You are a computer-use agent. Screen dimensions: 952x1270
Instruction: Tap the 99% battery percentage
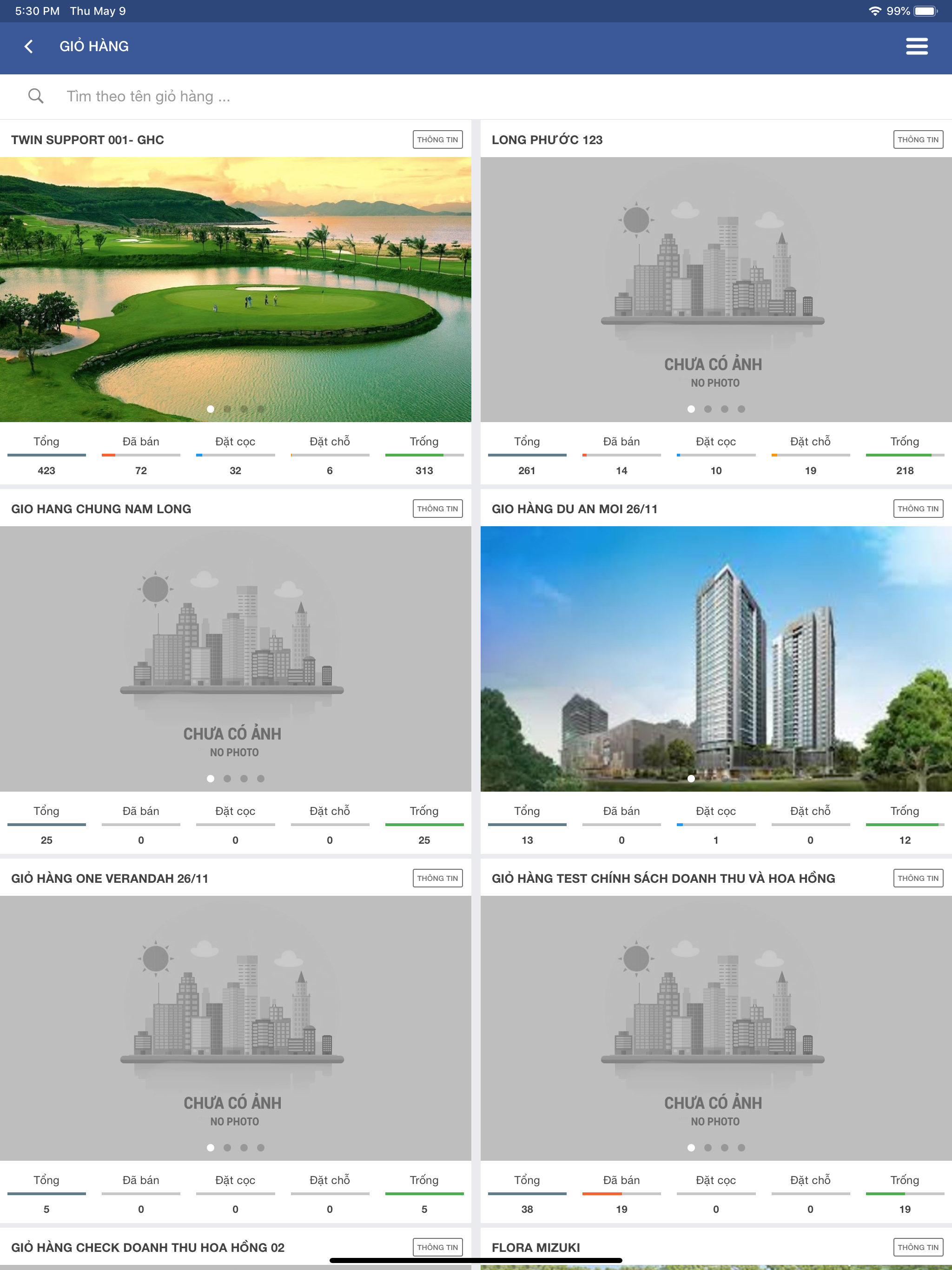898,11
